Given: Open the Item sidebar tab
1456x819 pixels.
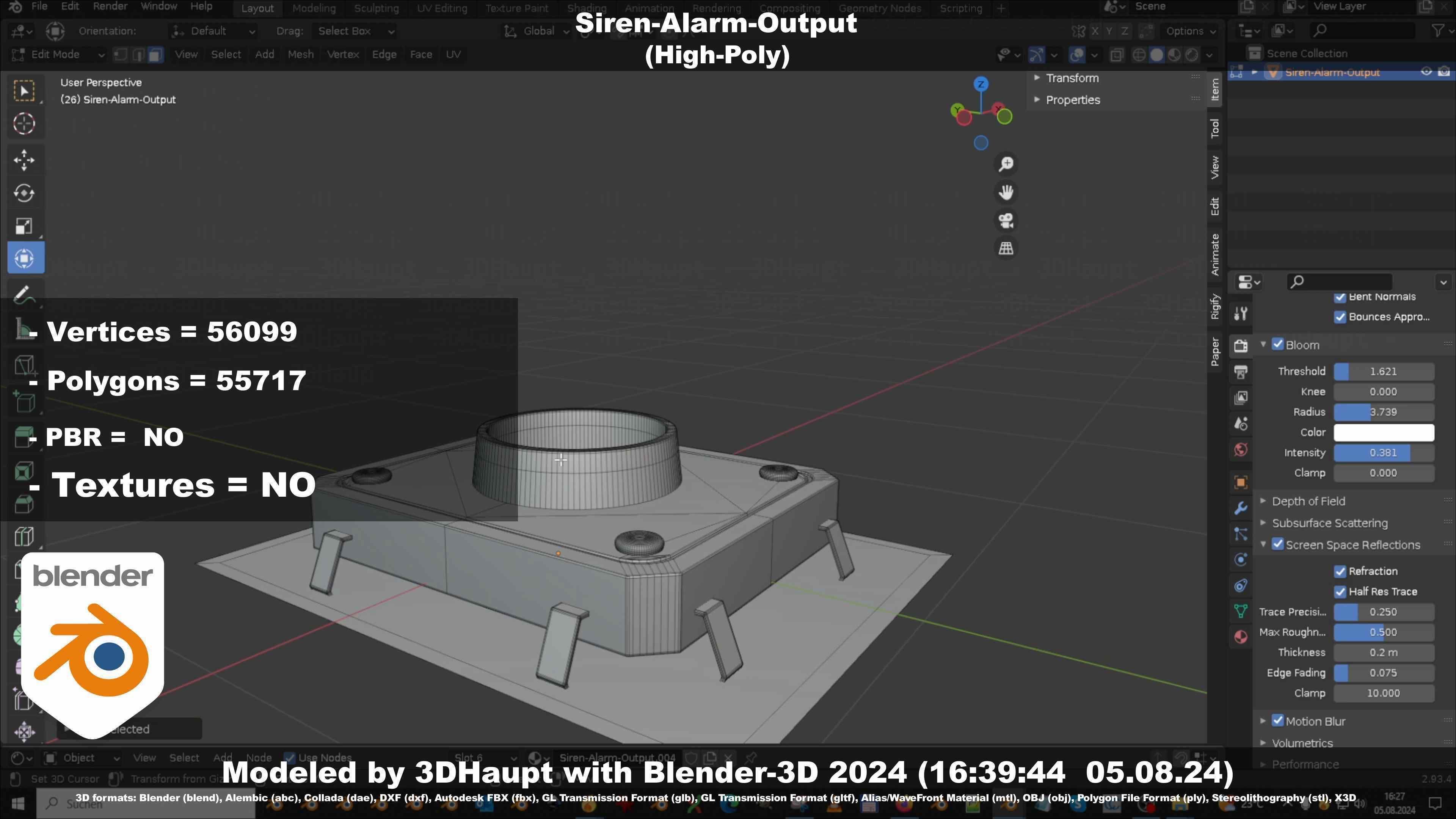Looking at the screenshot, I should pos(1214,91).
